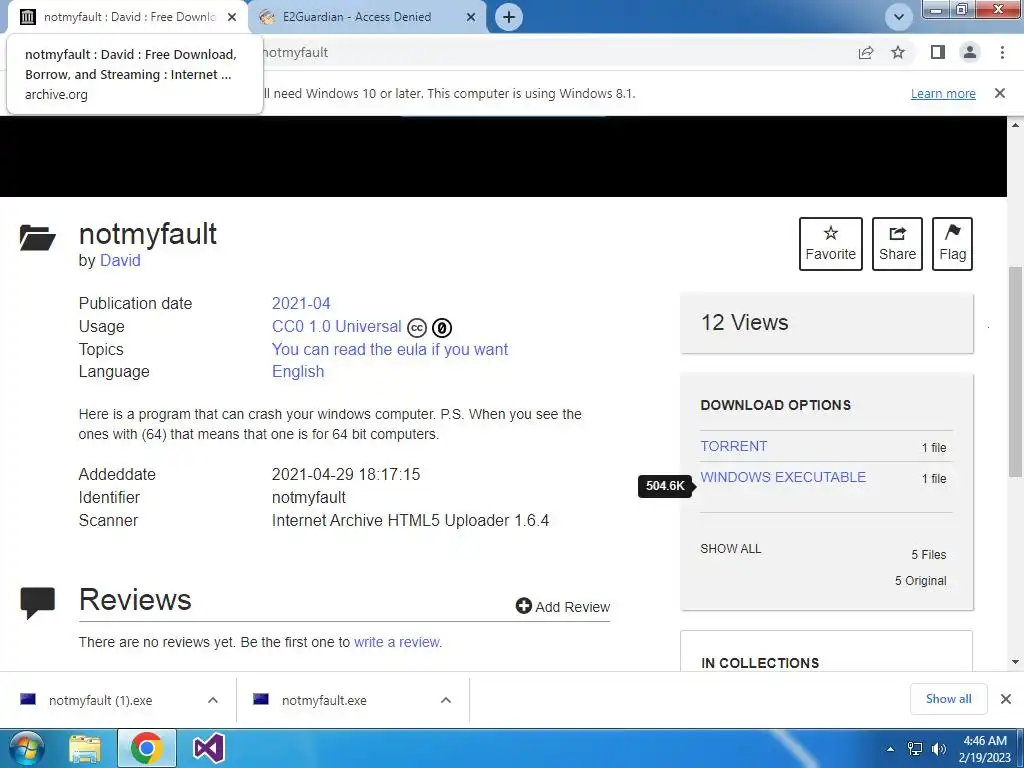Dismiss the Windows 10 warning infobar
Viewport: 1024px width, 768px height.
pos(999,93)
